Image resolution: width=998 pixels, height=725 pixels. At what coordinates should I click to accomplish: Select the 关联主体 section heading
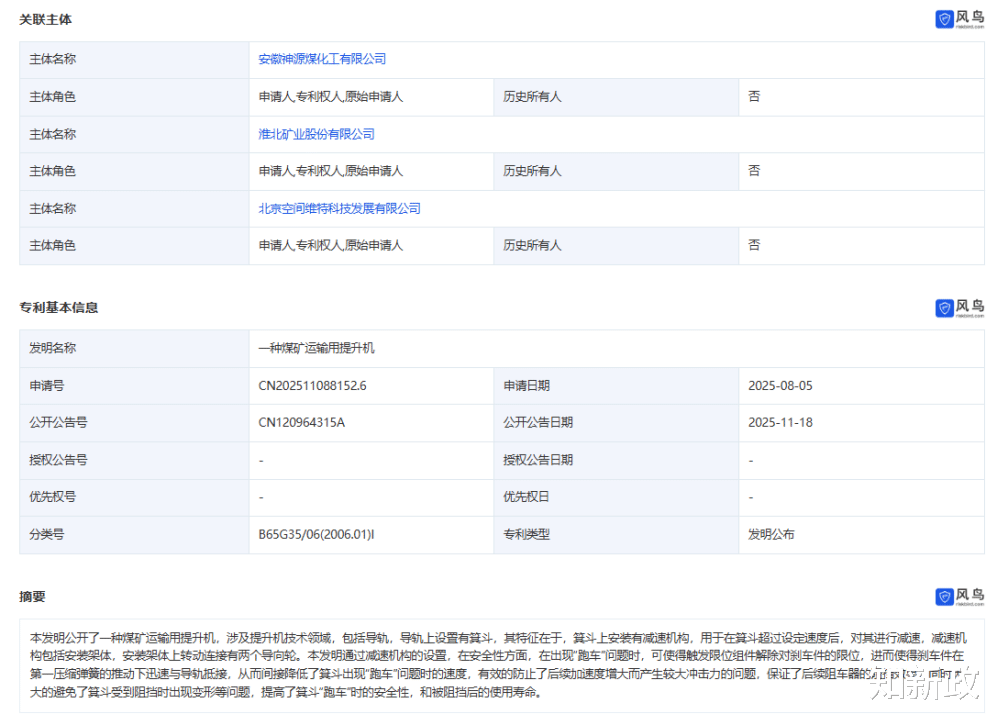coord(45,20)
